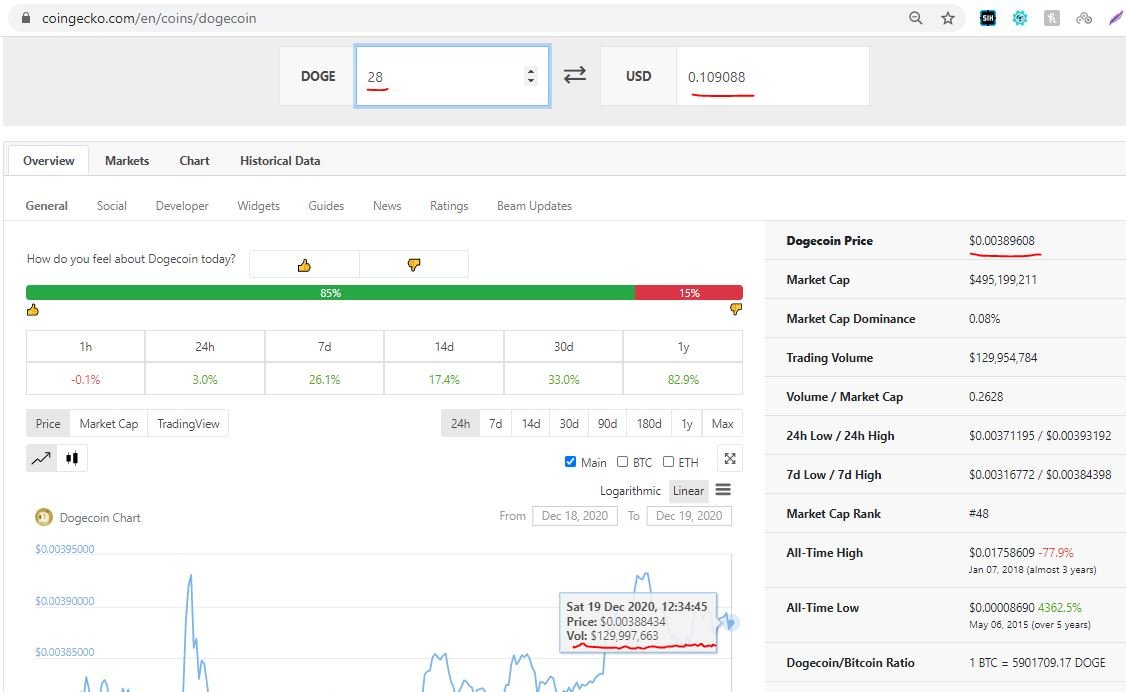Viewport: 1126px width, 692px height.
Task: Click the thumbs down vote button
Action: click(x=413, y=265)
